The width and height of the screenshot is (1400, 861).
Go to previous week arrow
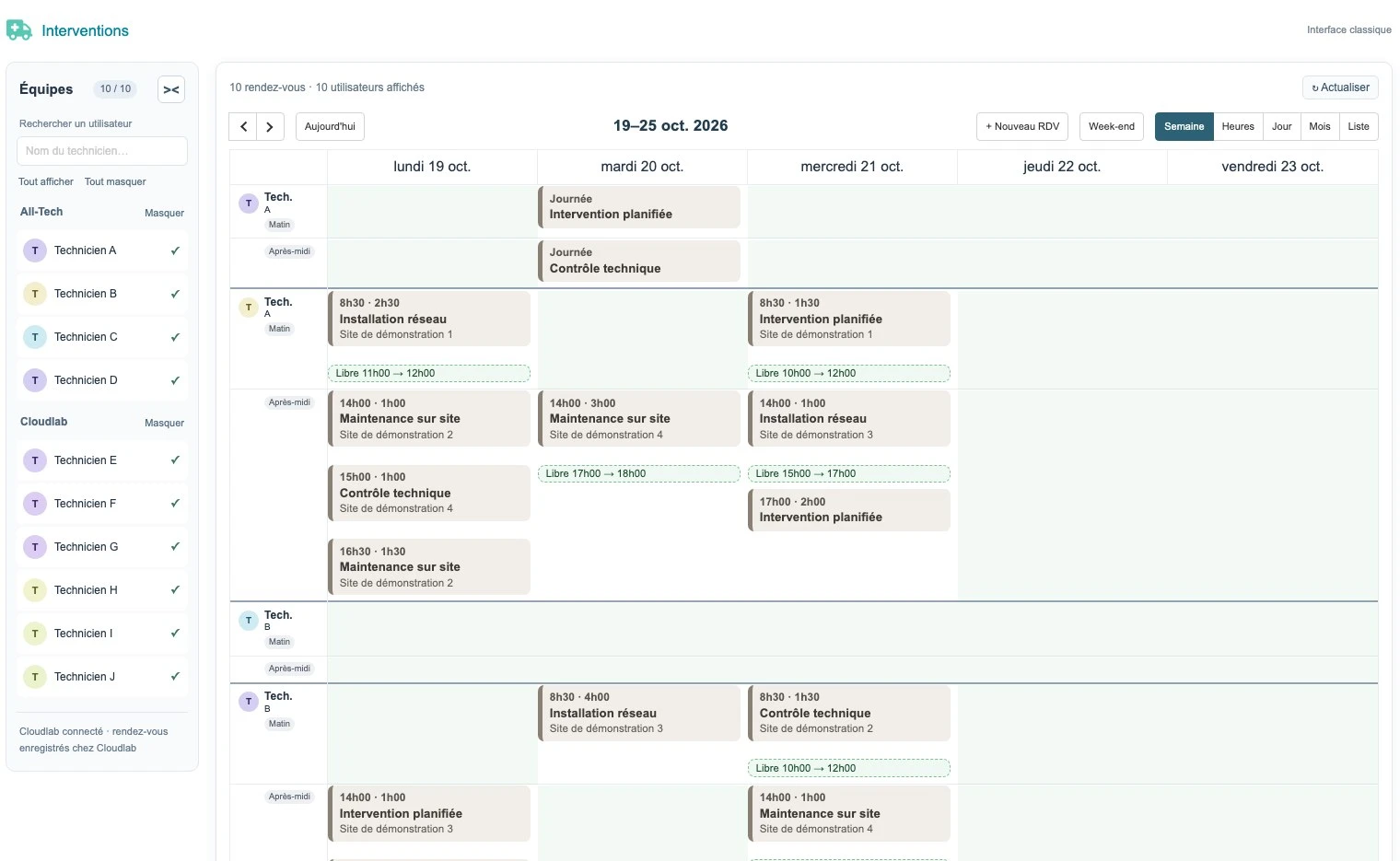(243, 126)
